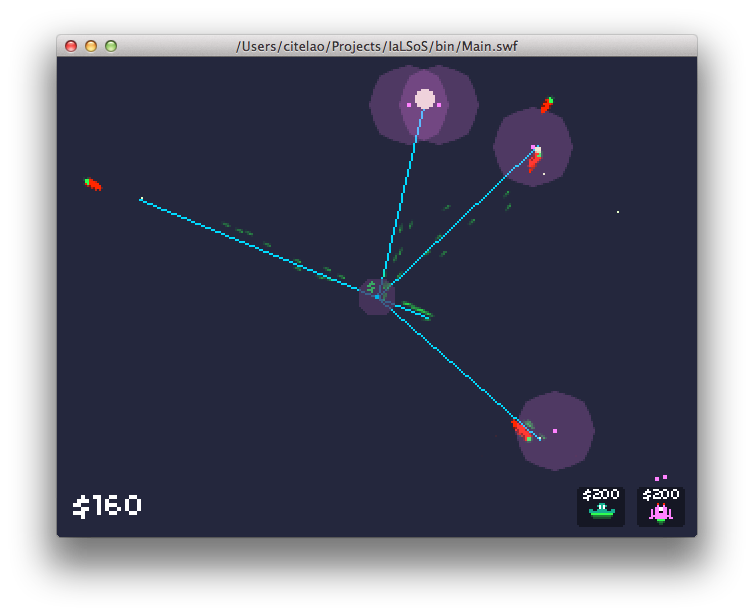This screenshot has width=754, height=616.
Task: Click the pink dot inside the bottom purple field
Action: (x=555, y=431)
